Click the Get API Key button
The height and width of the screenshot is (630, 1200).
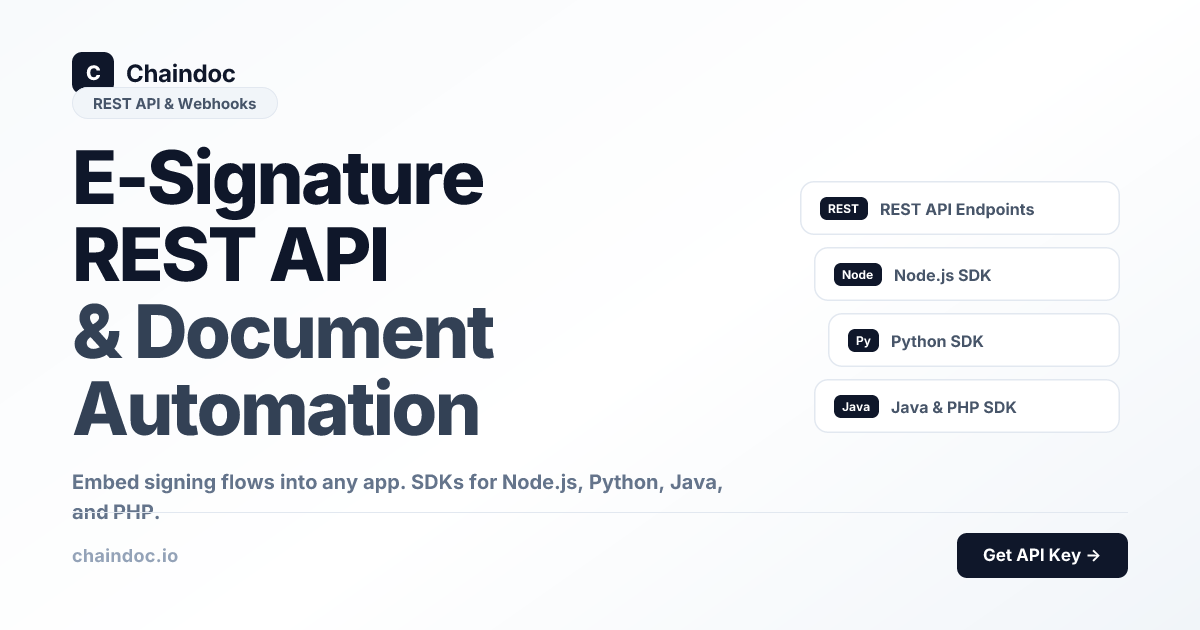1042,555
